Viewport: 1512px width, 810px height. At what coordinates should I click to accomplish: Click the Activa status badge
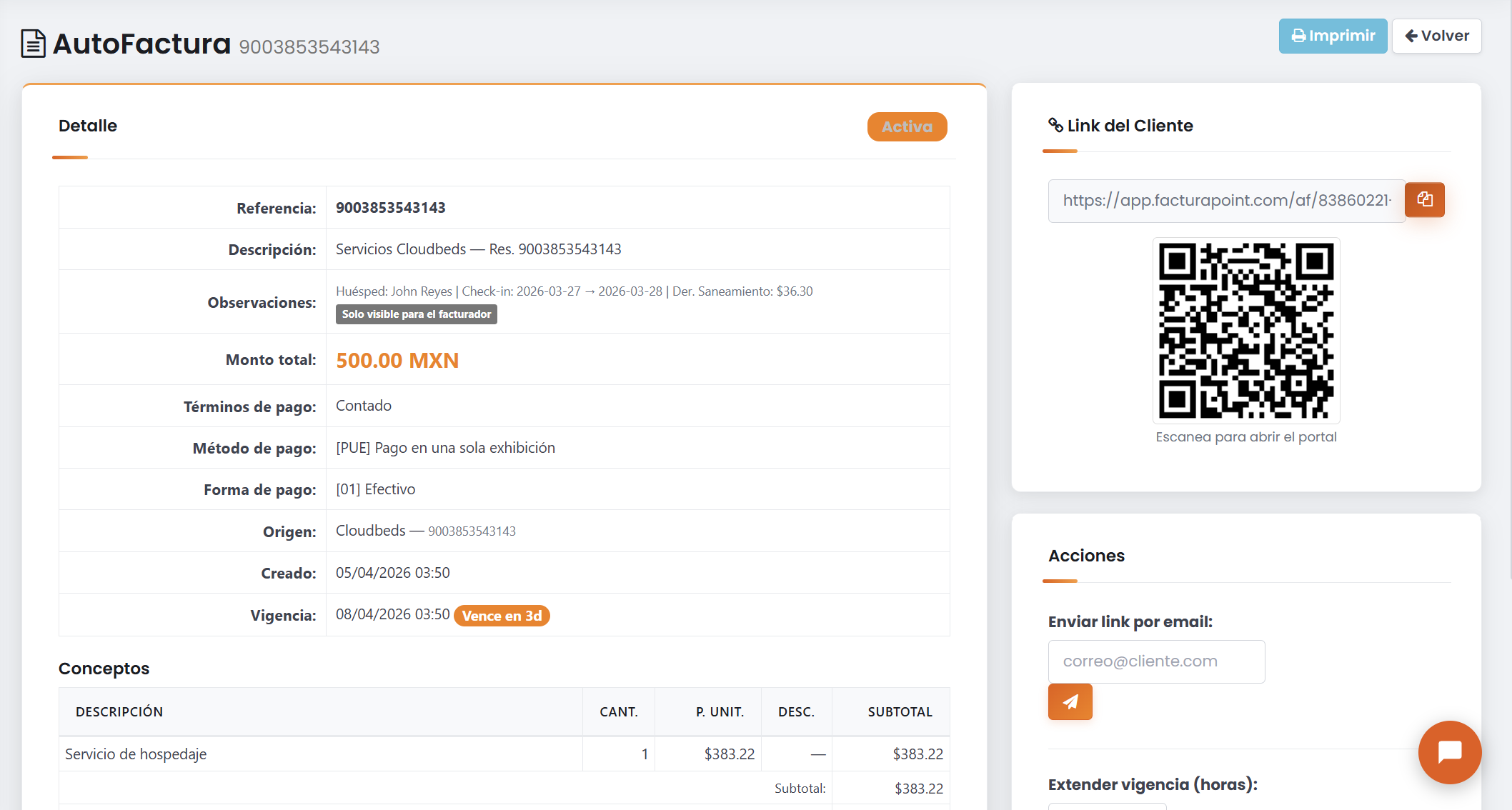[x=907, y=126]
